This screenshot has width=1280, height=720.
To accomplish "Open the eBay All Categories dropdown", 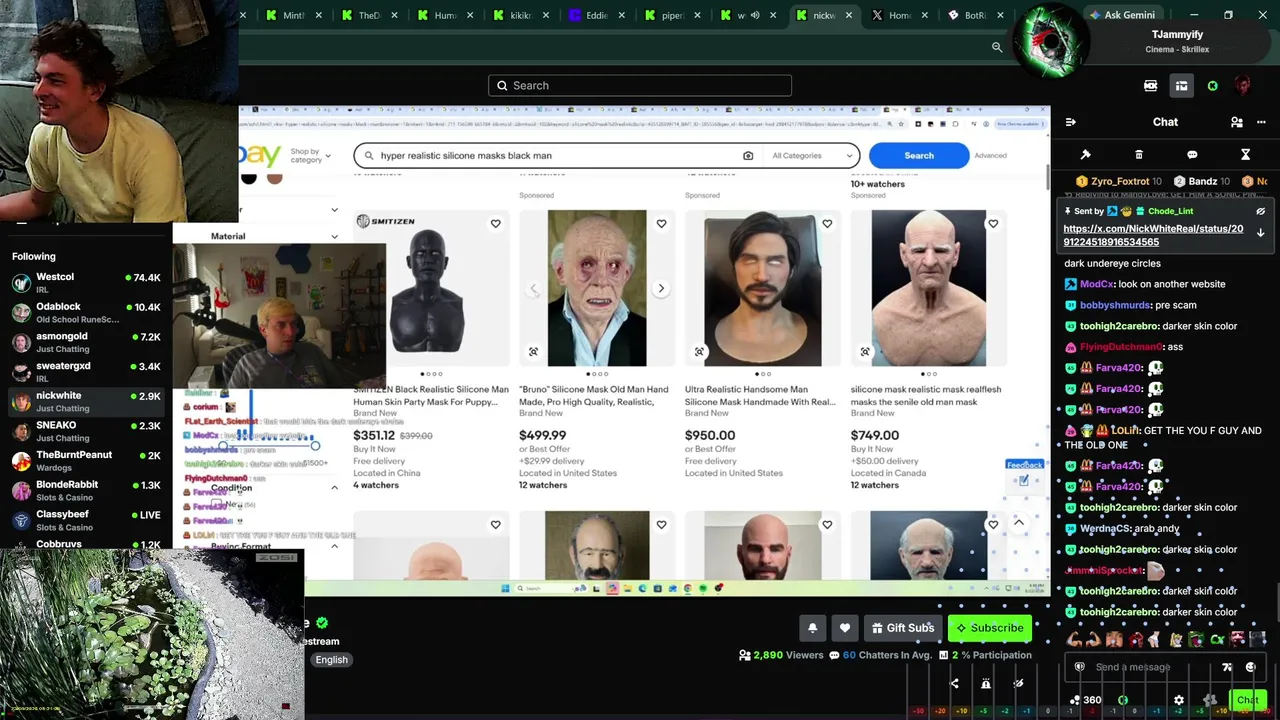I will click(811, 156).
